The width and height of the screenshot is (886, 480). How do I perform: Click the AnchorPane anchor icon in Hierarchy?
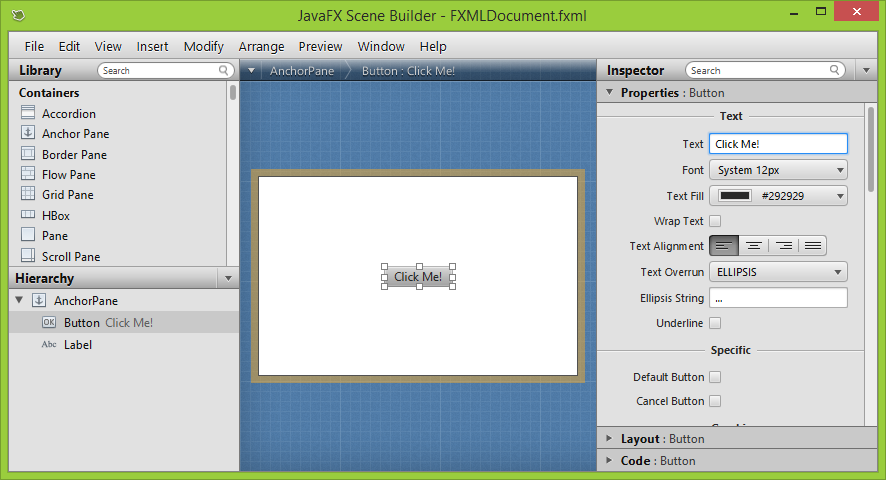39,300
